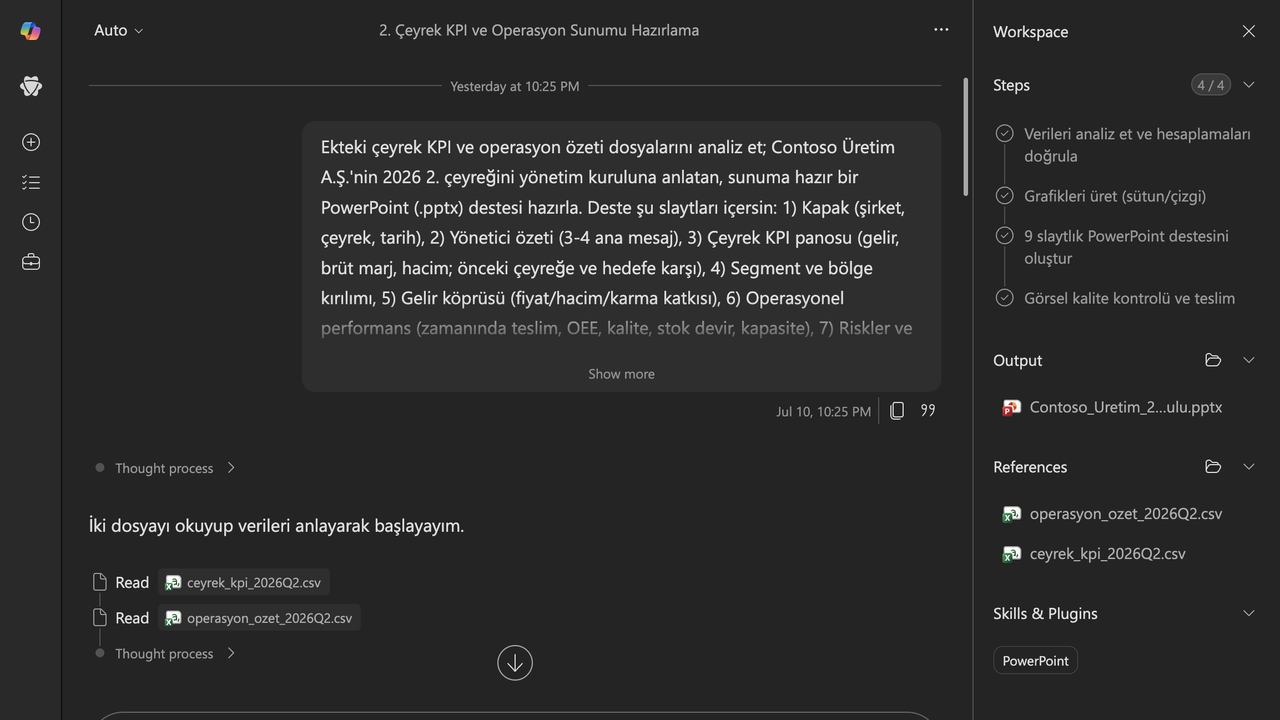Open the task list icon in sidebar
The width and height of the screenshot is (1280, 720).
pos(31,182)
